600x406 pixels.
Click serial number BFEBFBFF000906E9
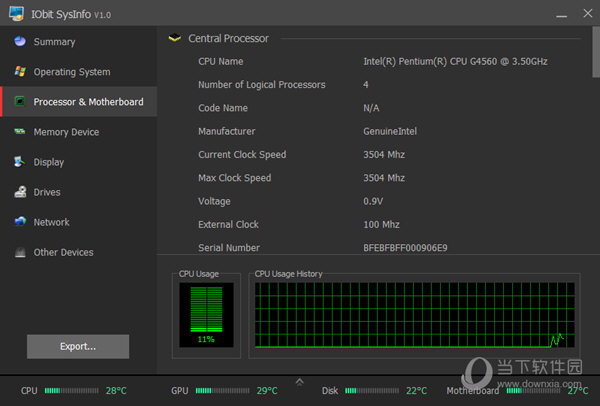[405, 248]
